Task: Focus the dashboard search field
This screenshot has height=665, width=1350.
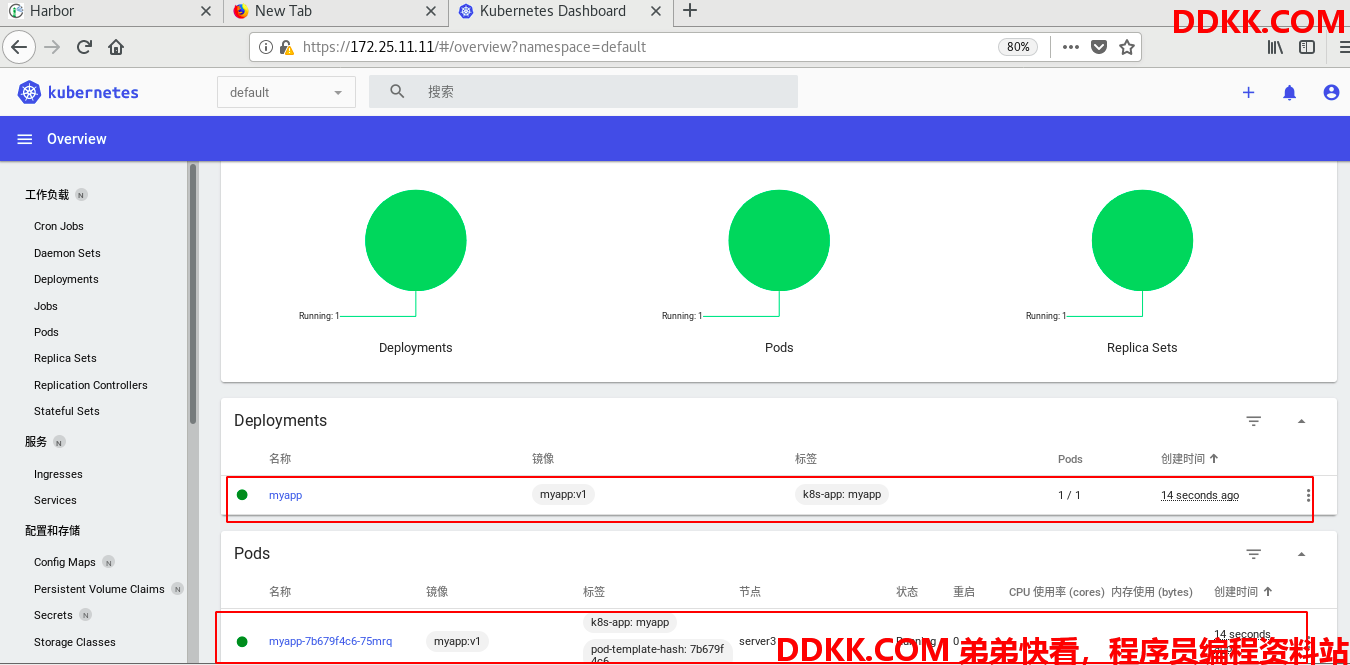Action: (x=583, y=91)
